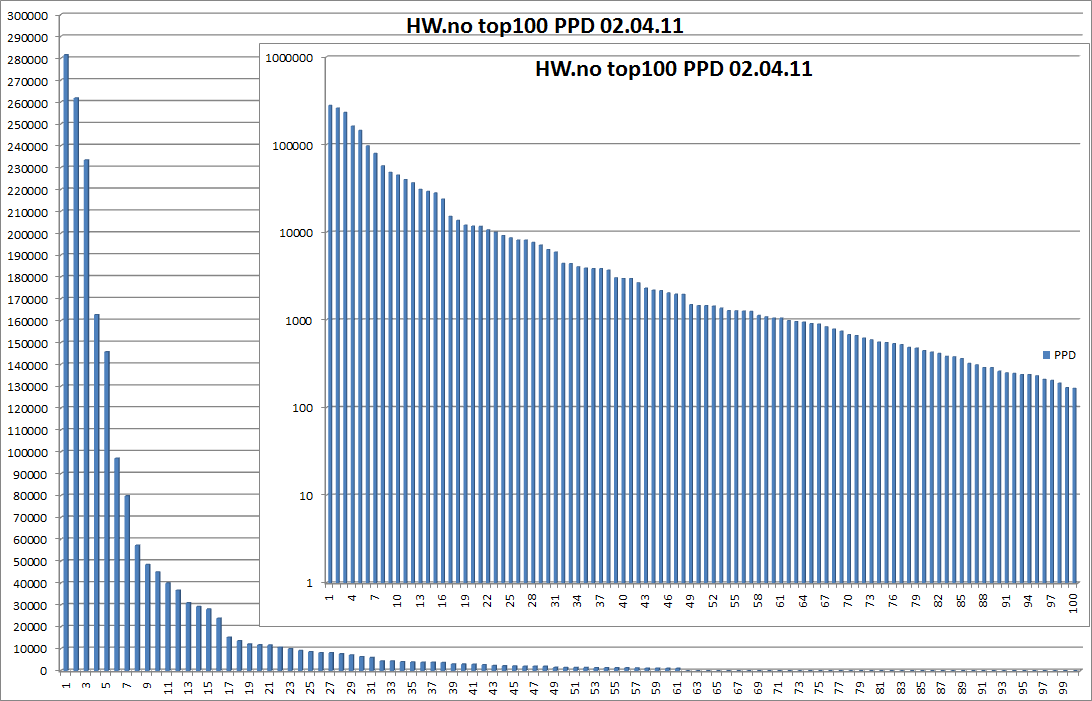
Task: Select the inset chart title HW.no top100 PPD
Action: pyautogui.click(x=673, y=69)
